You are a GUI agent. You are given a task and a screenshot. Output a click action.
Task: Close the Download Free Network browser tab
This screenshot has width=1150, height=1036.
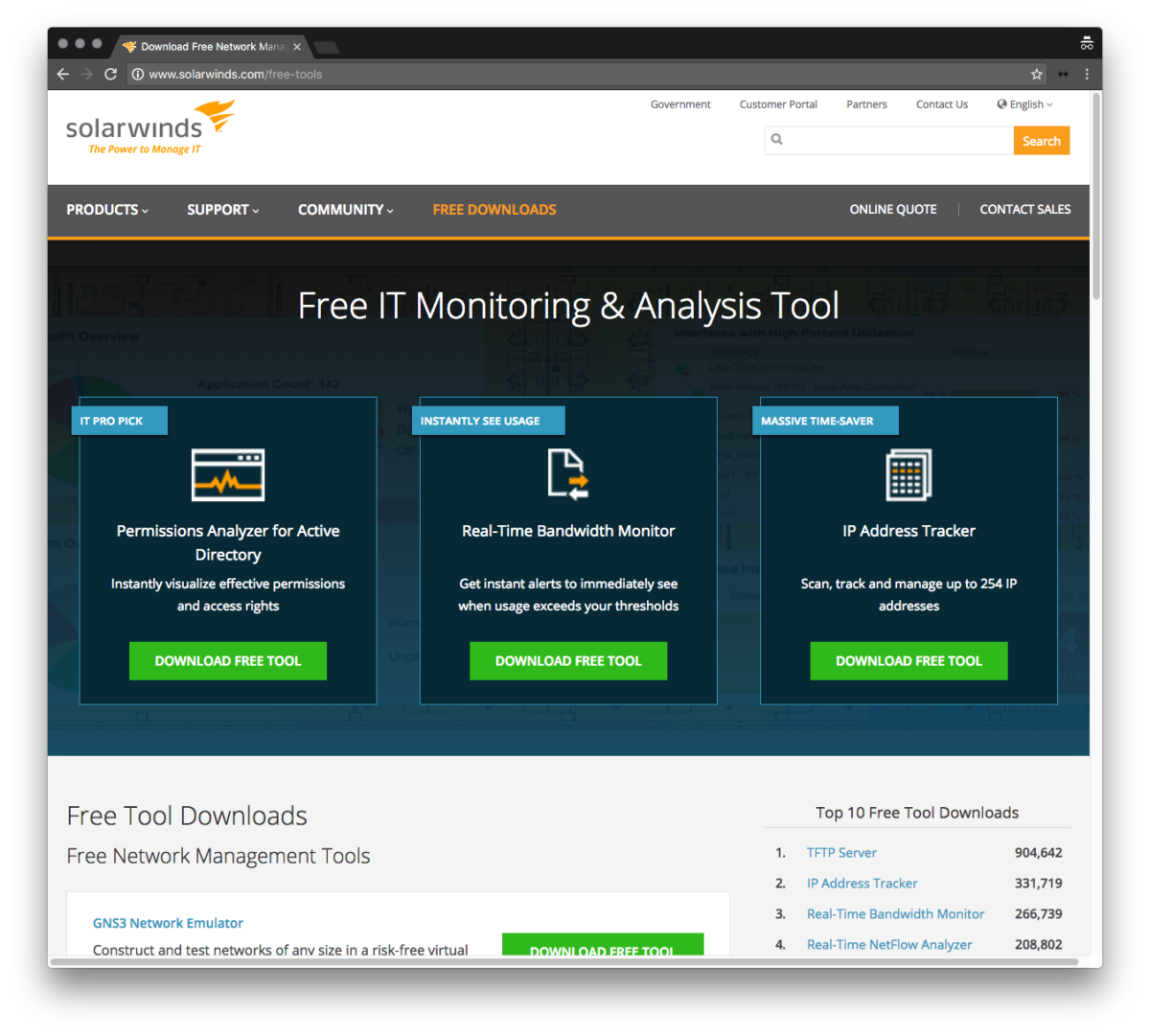[297, 46]
